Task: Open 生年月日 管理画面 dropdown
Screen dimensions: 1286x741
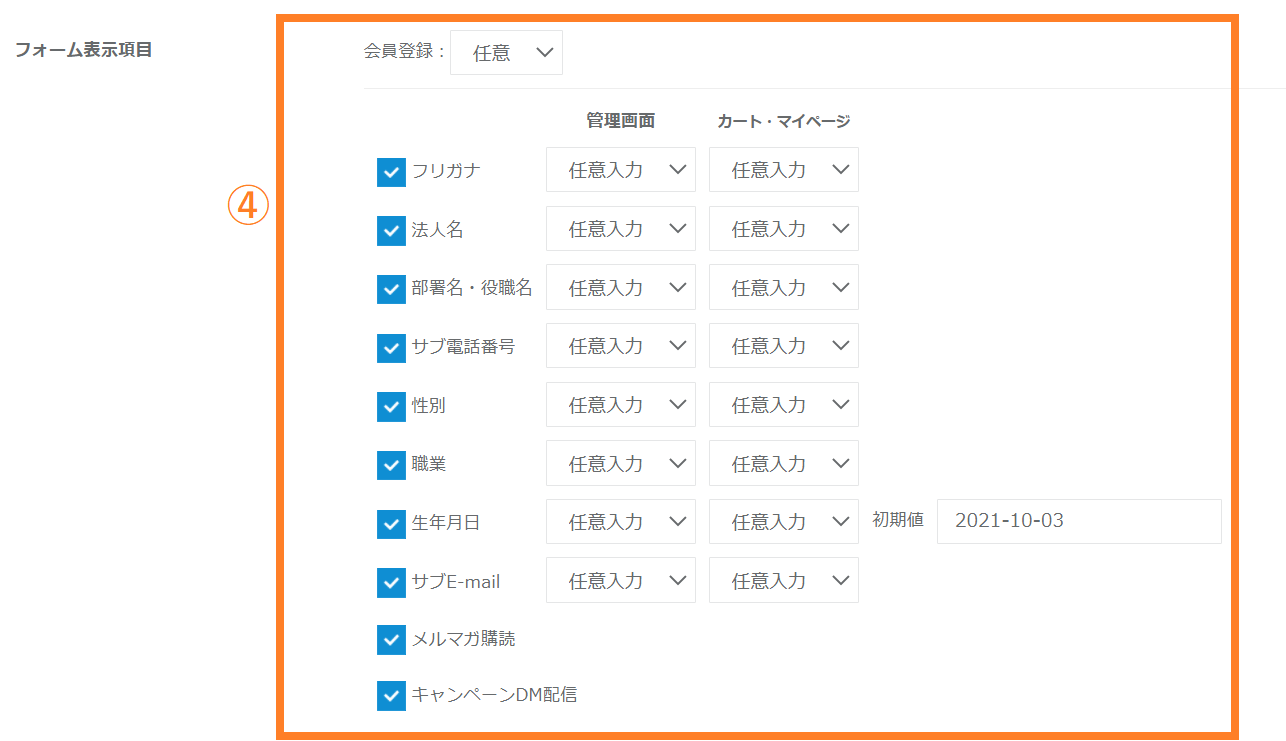Action: click(620, 522)
